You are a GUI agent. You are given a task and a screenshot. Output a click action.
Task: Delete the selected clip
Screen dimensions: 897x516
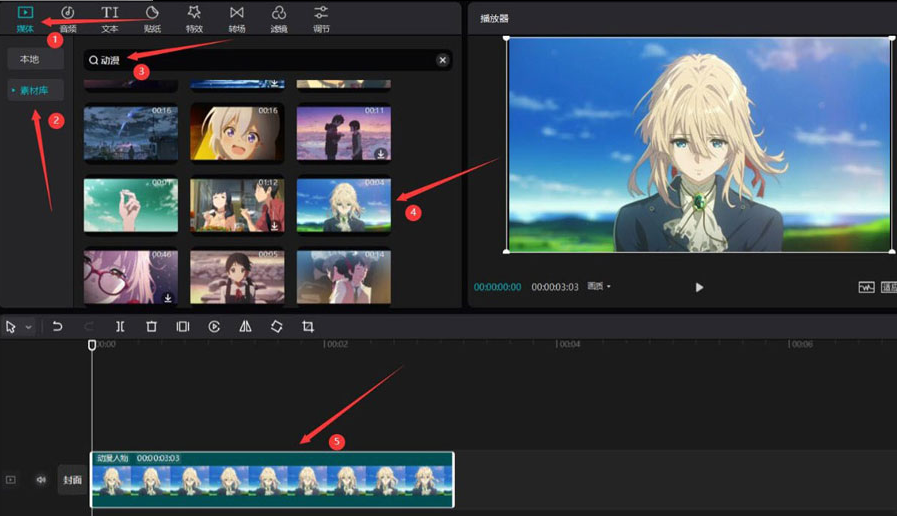pyautogui.click(x=151, y=327)
